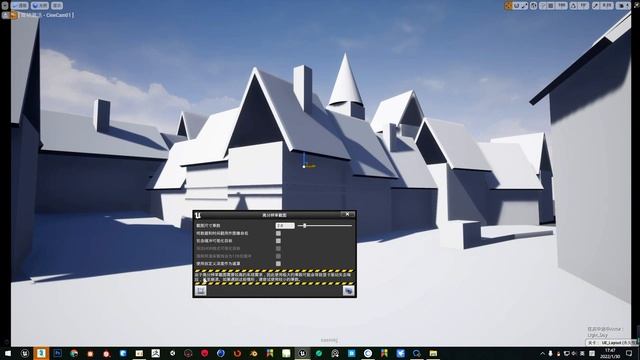Open grid snap size value dropdown

[562, 6]
